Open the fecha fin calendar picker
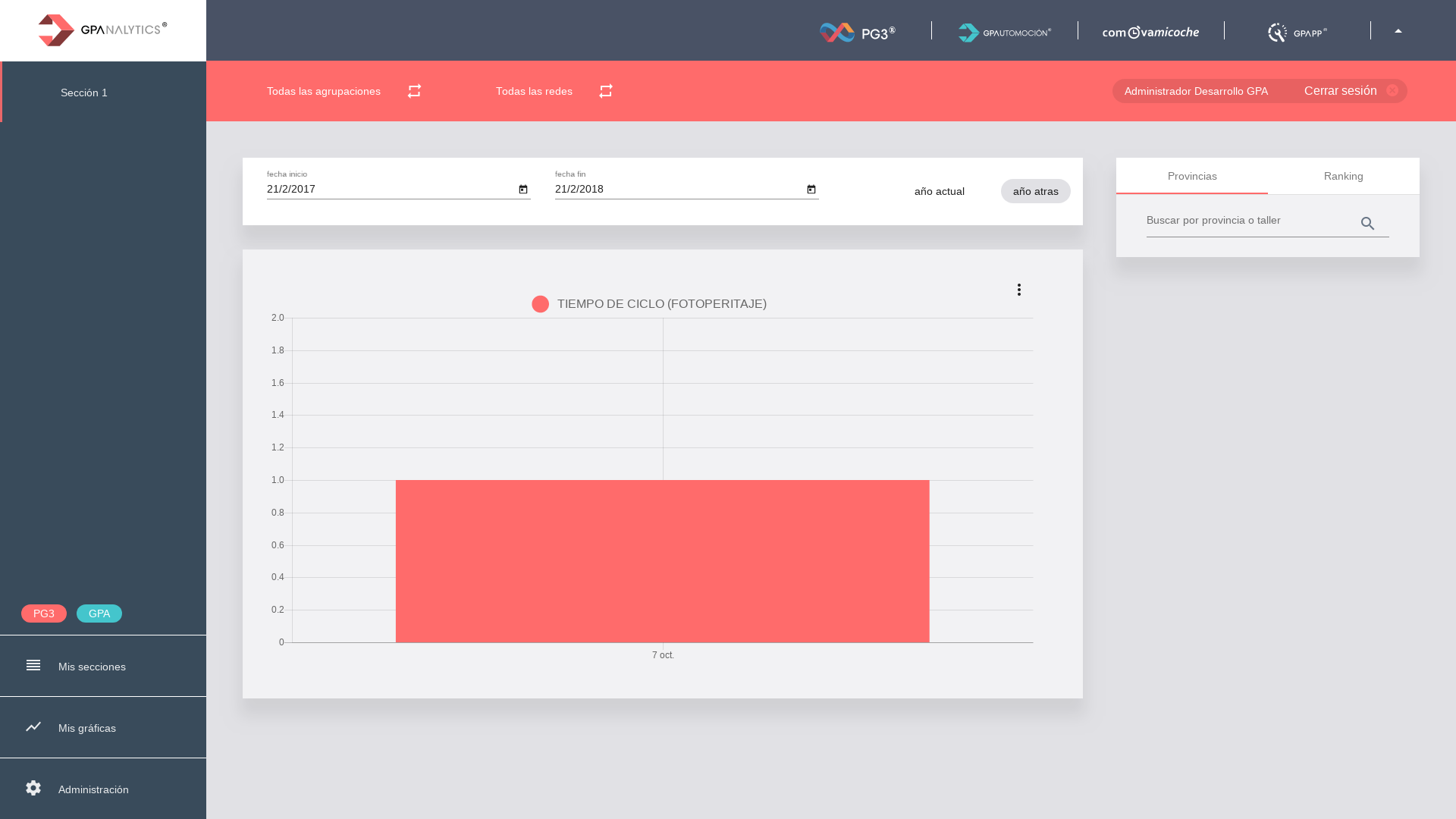This screenshot has width=1456, height=819. [811, 190]
